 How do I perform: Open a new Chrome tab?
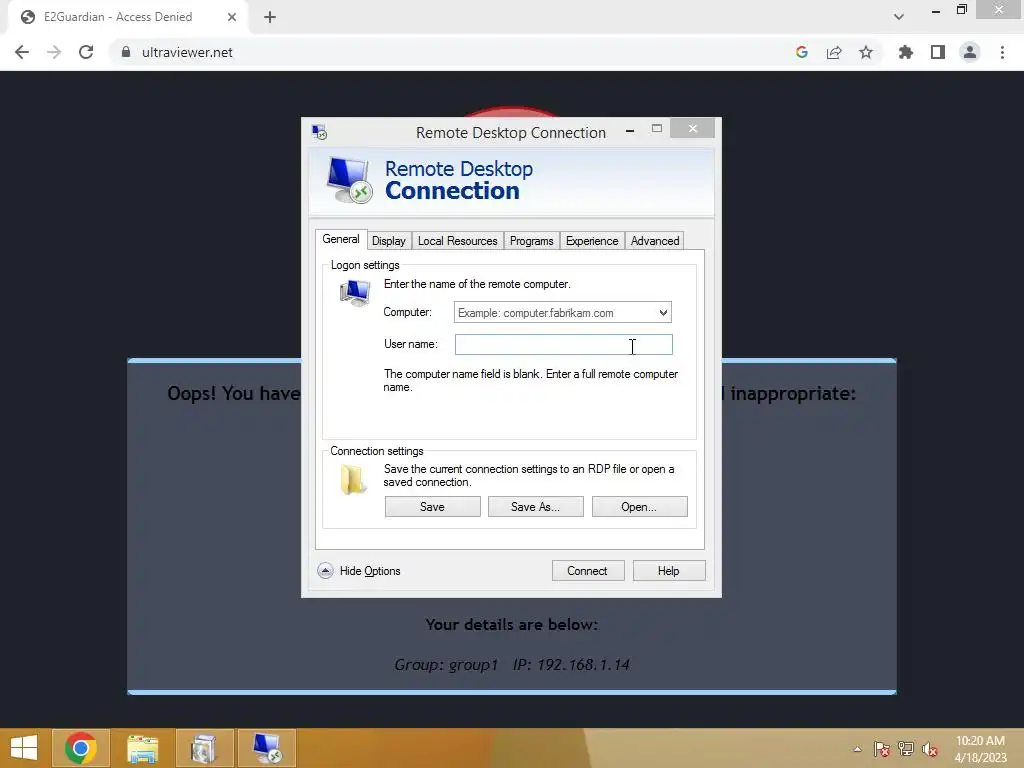(x=270, y=17)
